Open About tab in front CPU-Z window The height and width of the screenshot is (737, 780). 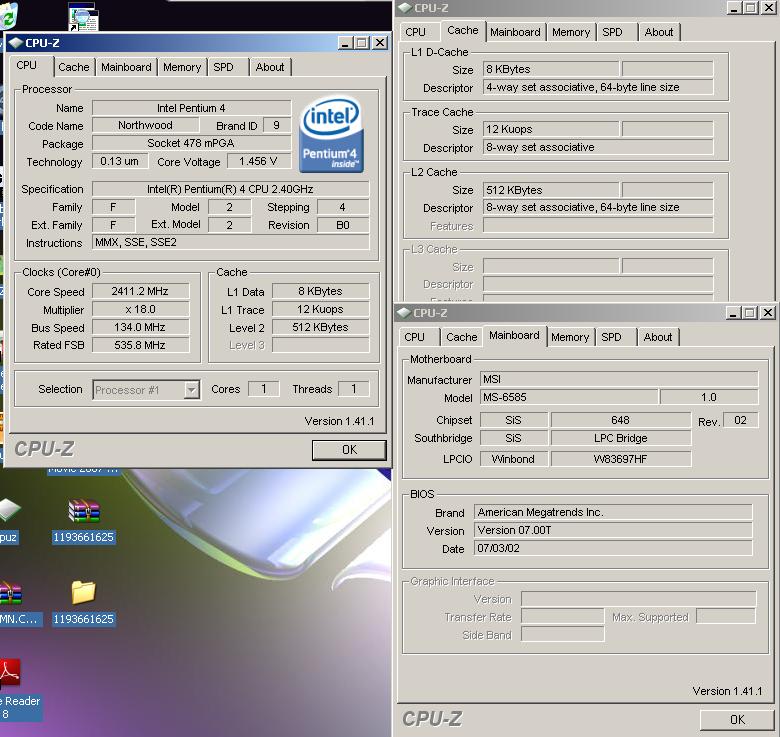[x=270, y=67]
